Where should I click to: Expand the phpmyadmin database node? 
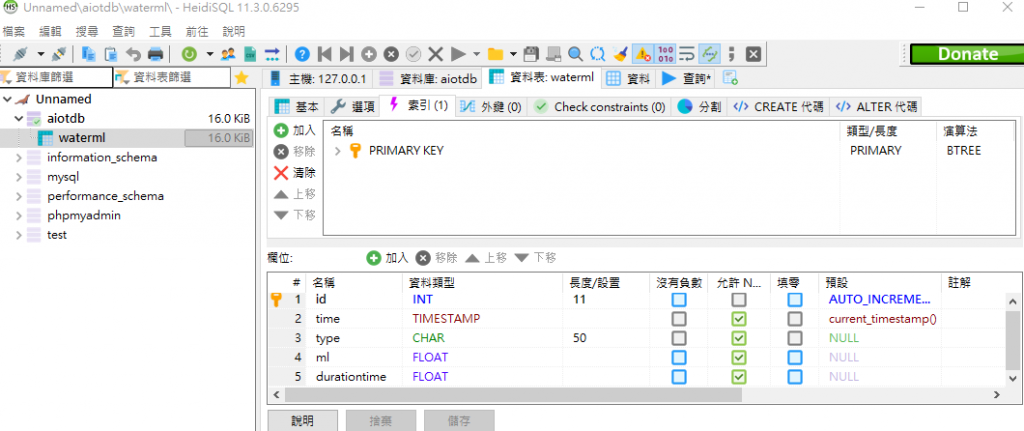coord(18,216)
